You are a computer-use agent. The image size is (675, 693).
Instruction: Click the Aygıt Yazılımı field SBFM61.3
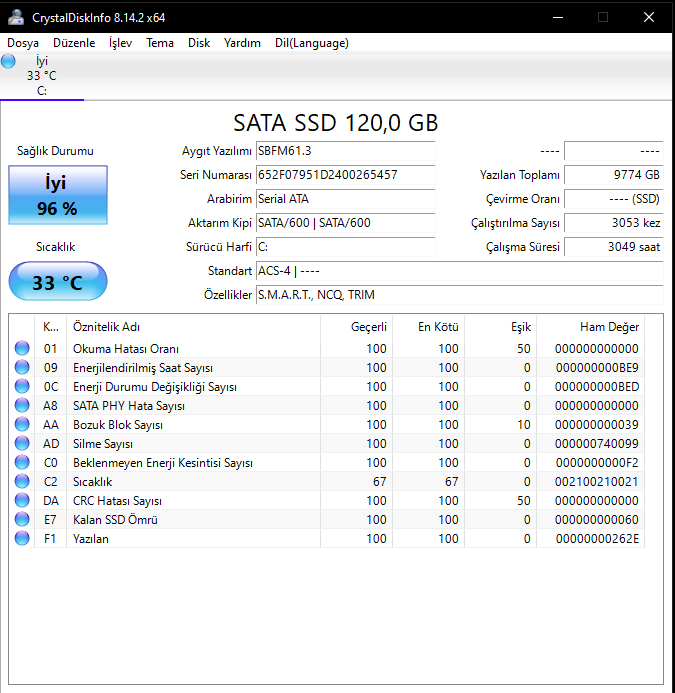346,151
